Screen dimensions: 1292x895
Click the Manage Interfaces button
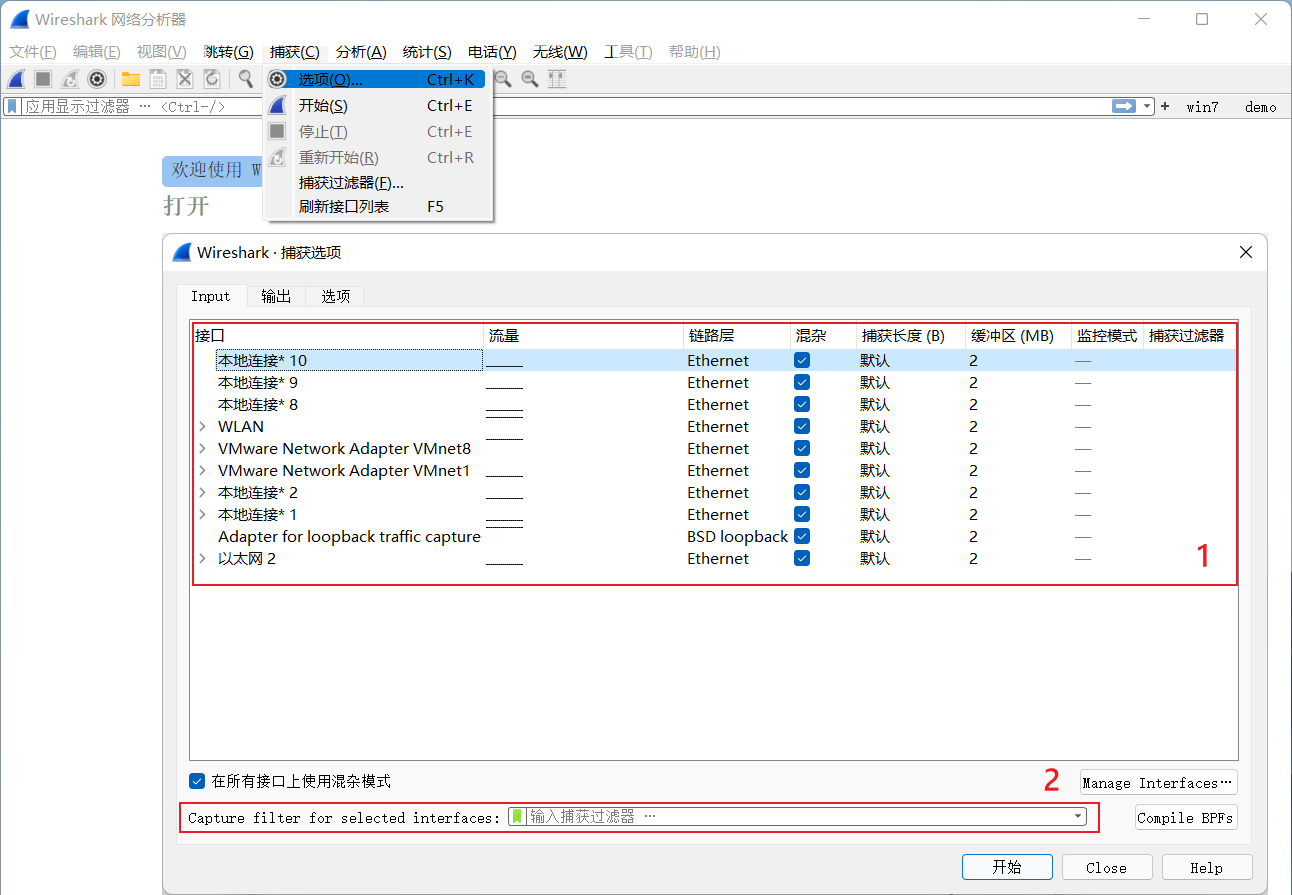click(x=1159, y=783)
